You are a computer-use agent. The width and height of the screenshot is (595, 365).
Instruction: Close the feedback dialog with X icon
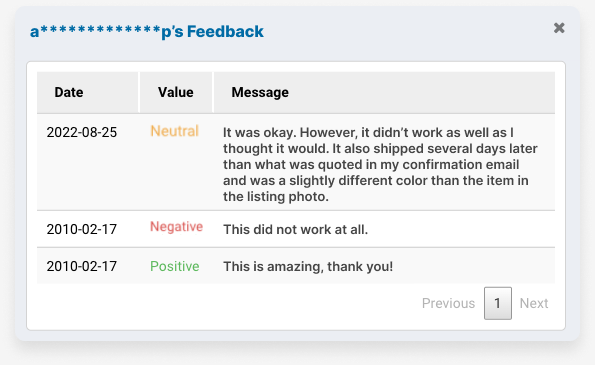tap(559, 28)
